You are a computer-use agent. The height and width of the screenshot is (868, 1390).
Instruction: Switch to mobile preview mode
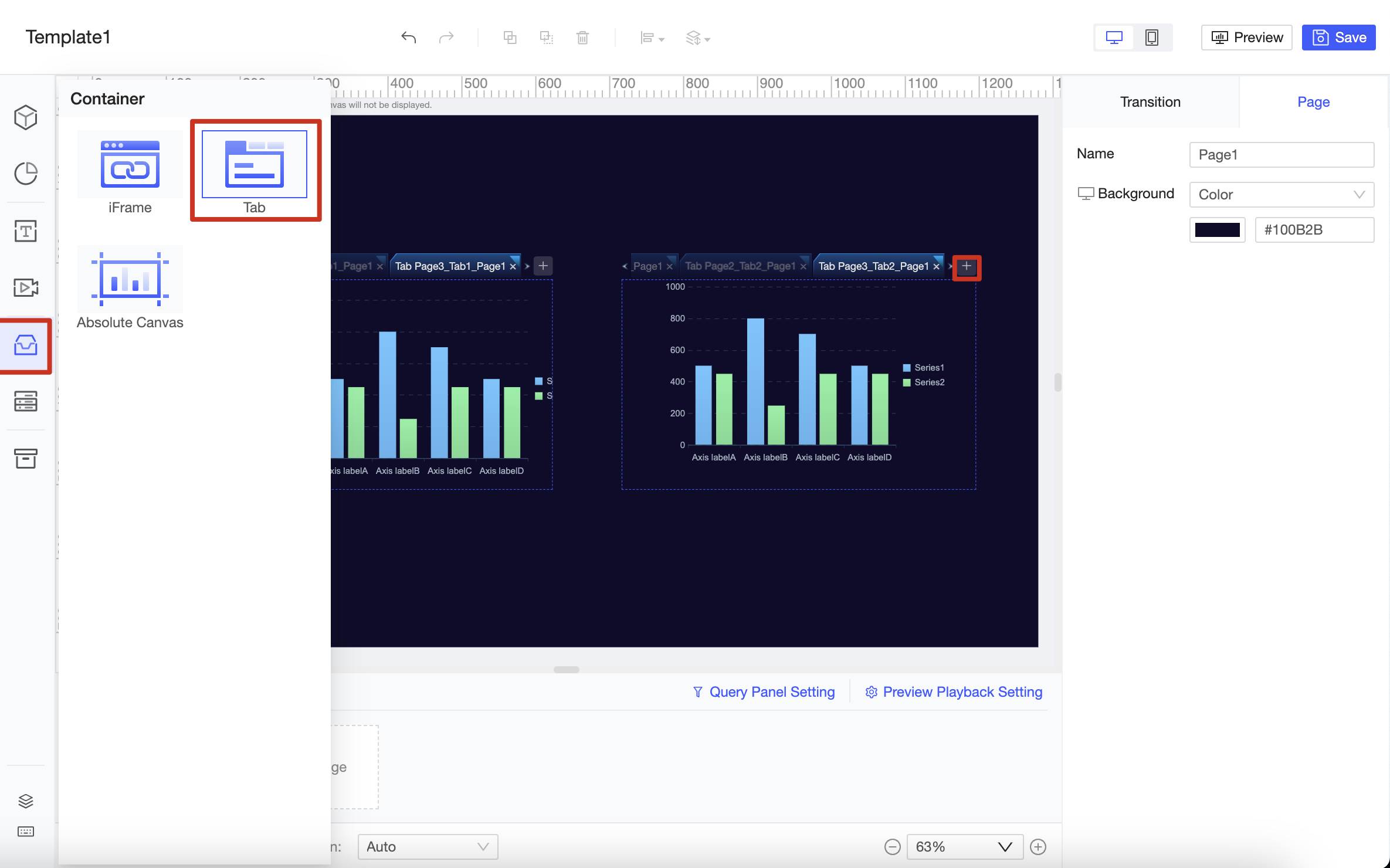tap(1151, 37)
